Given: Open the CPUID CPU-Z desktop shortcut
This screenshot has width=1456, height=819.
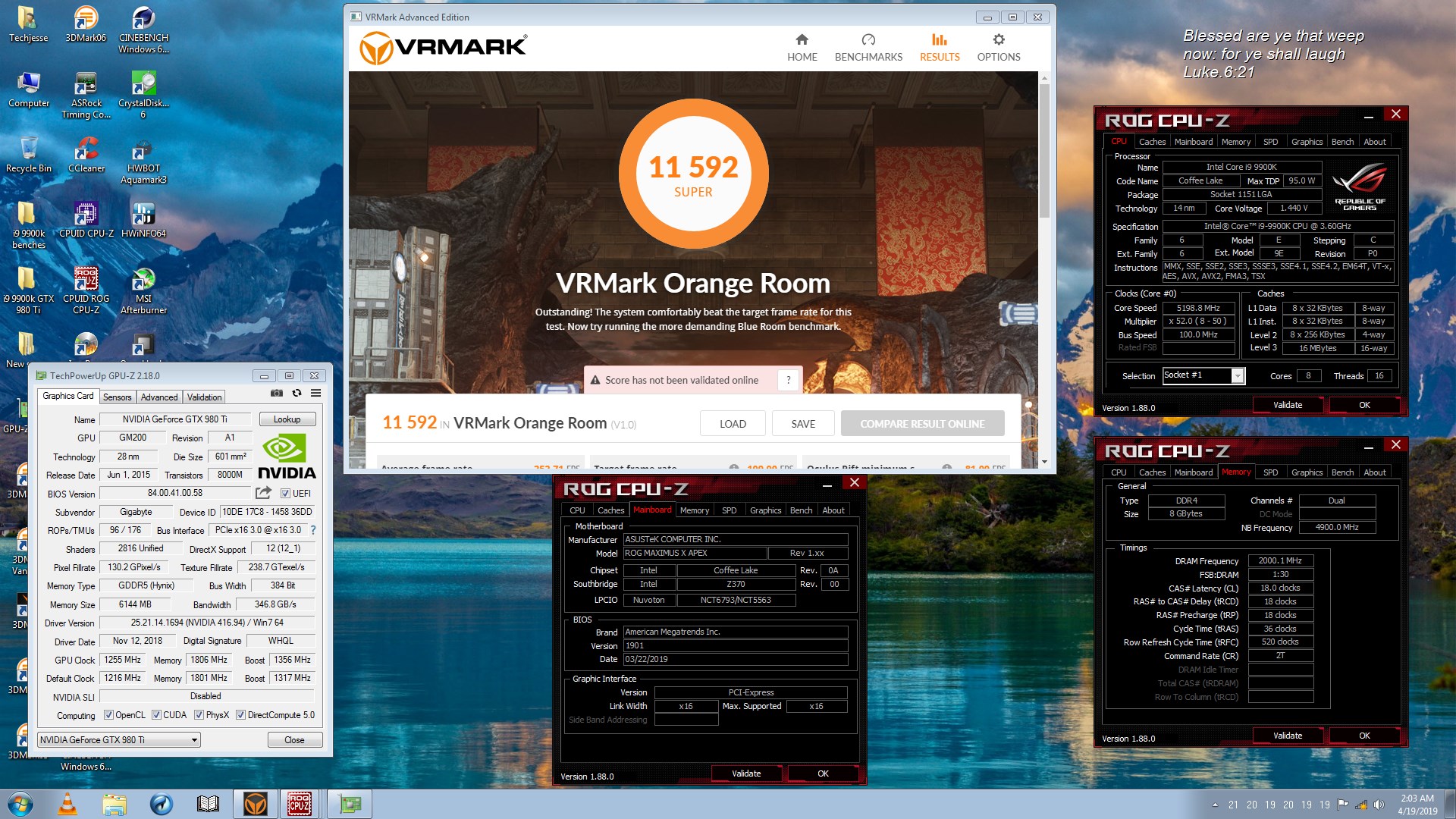Looking at the screenshot, I should [x=86, y=221].
